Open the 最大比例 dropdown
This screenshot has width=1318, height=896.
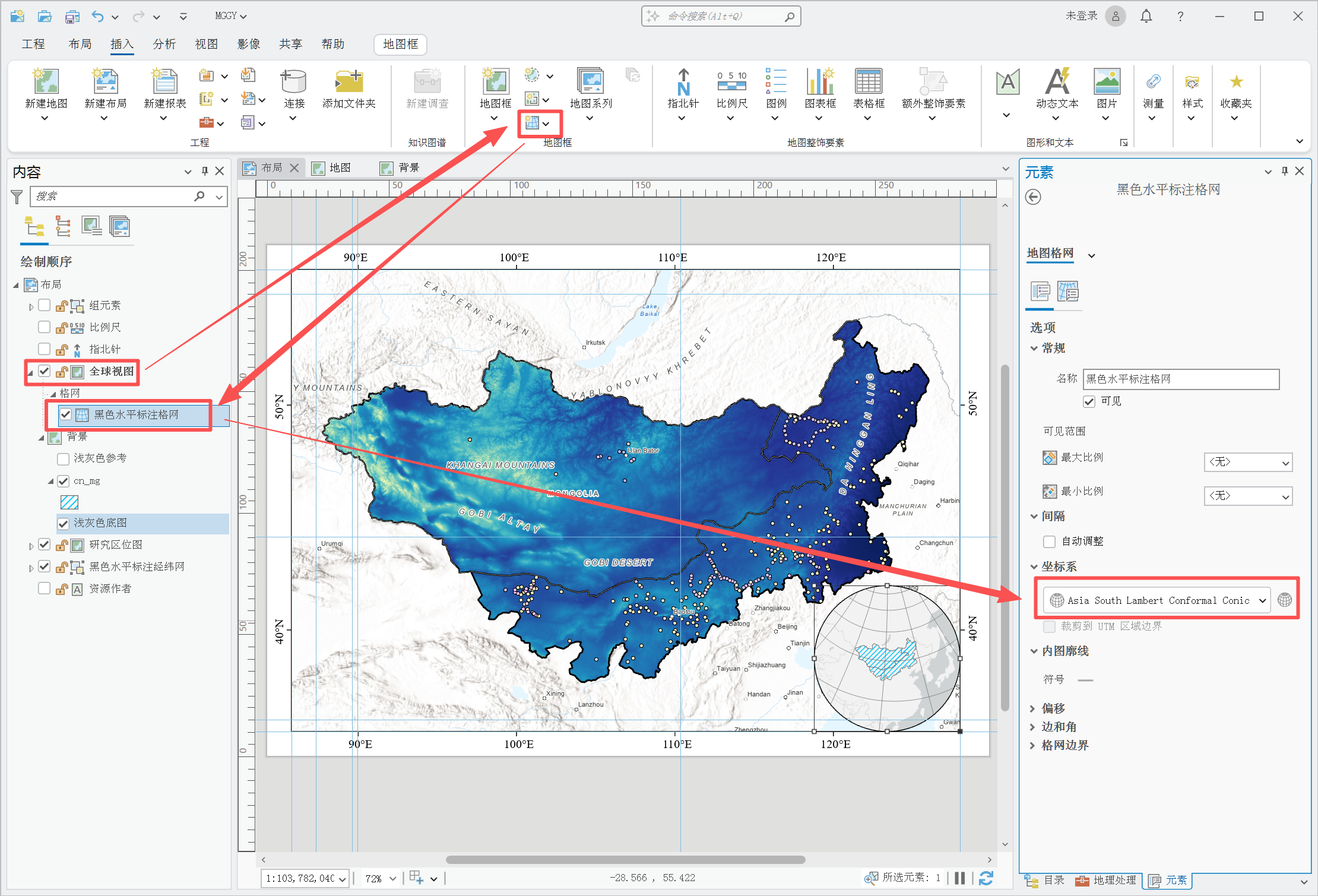point(1248,462)
